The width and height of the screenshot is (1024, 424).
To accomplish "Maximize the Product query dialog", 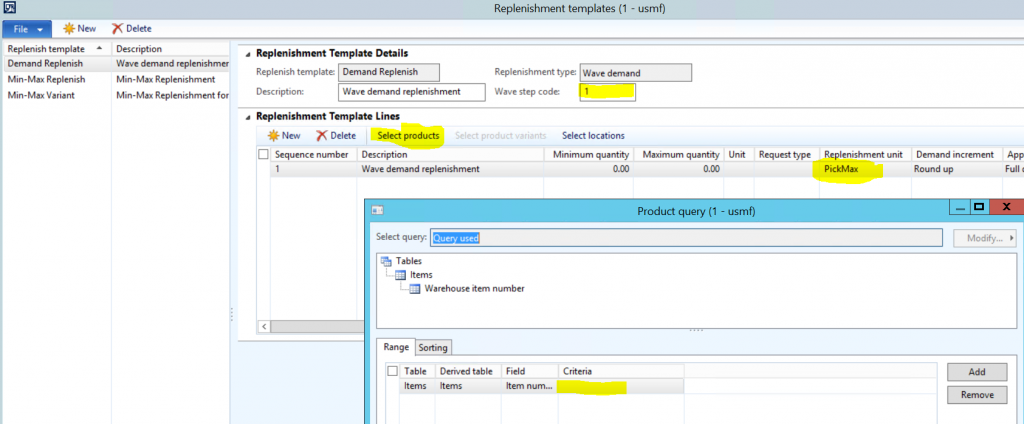I will pos(978,208).
